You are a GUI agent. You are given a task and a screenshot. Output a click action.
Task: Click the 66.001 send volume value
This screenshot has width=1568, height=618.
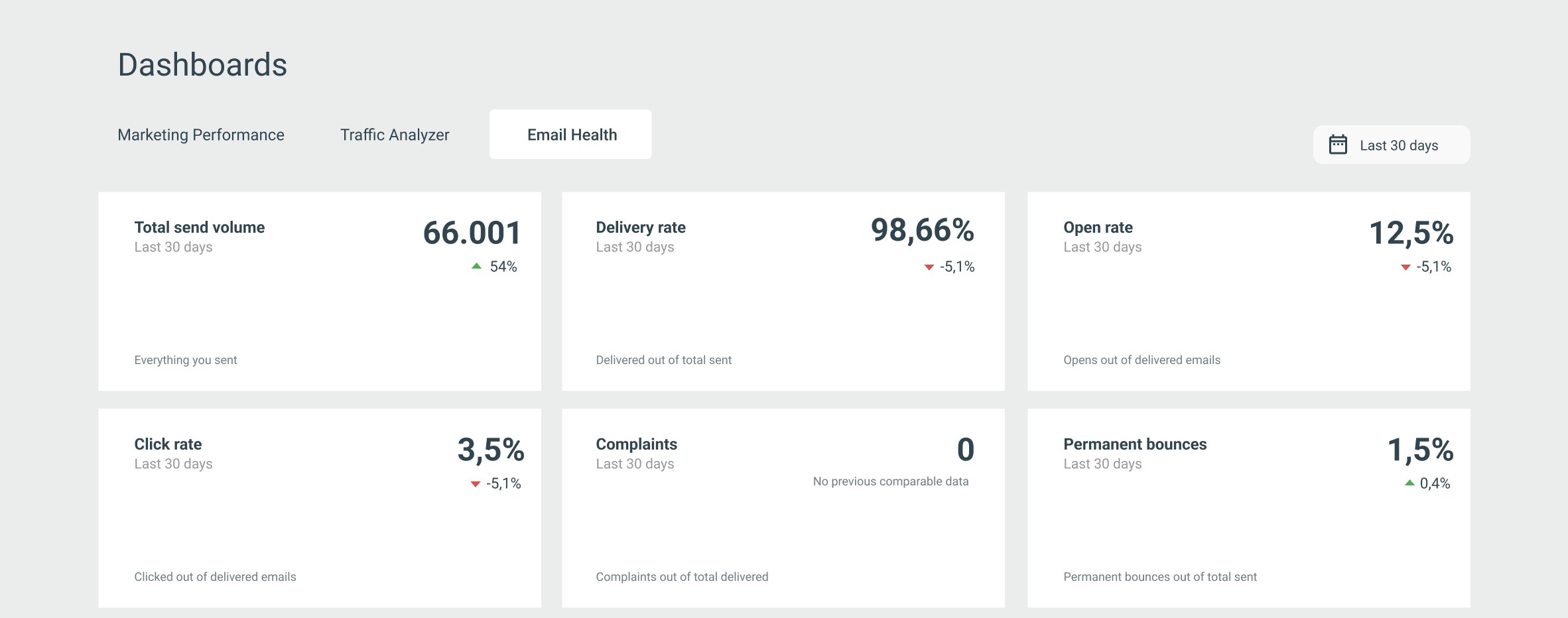[x=472, y=233]
